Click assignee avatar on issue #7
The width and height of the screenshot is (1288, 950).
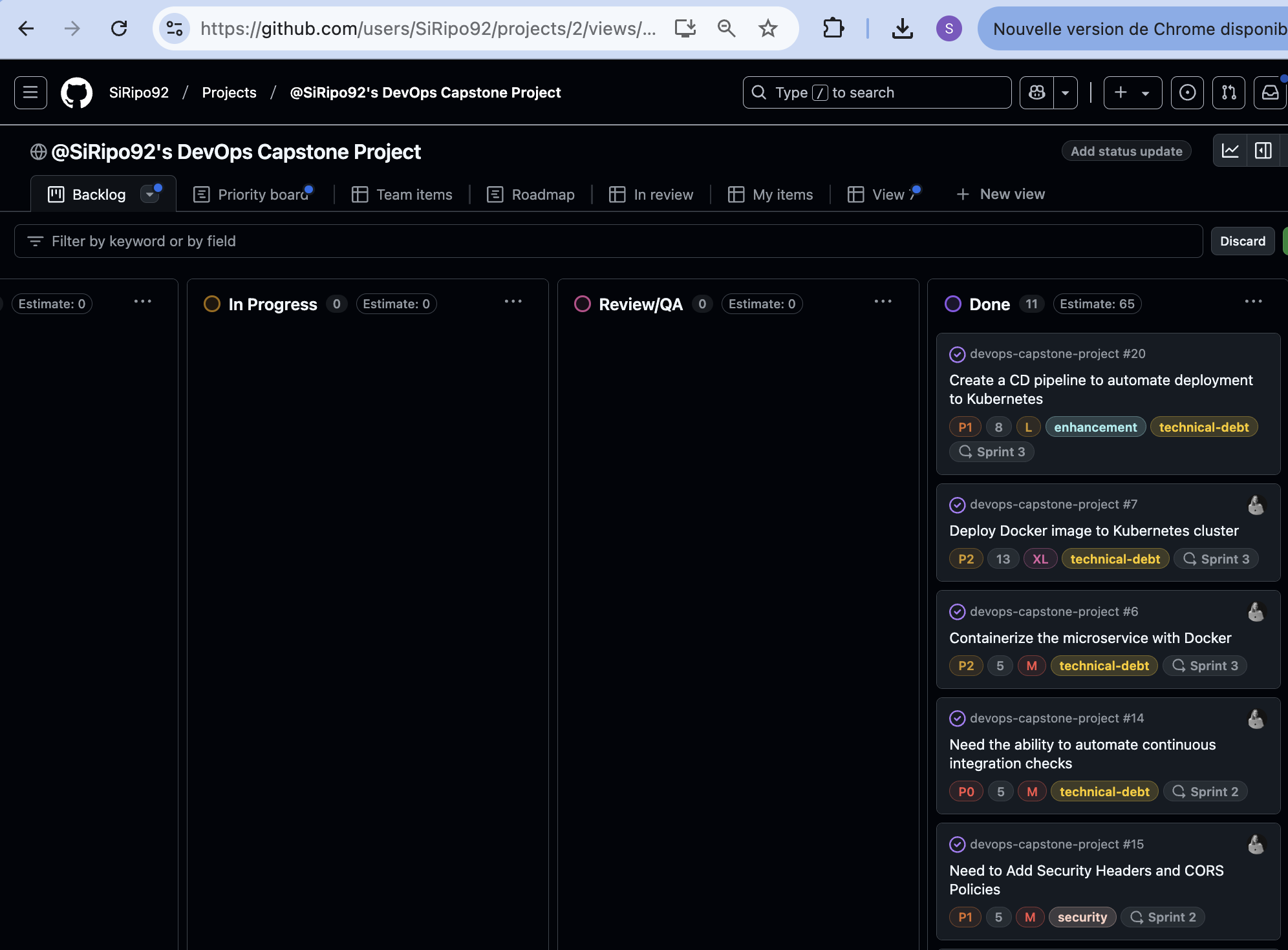point(1256,505)
